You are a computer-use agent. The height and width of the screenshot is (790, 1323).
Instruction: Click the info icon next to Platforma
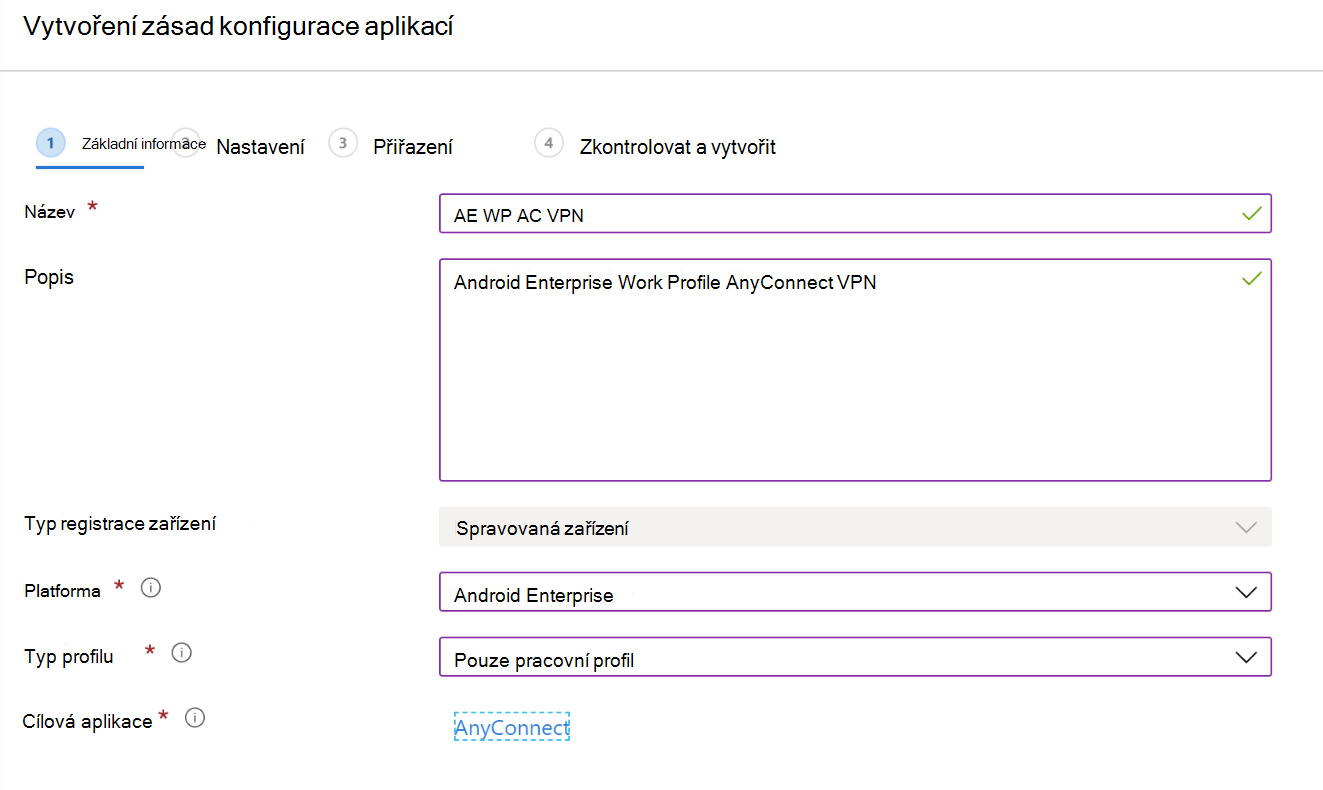(x=151, y=588)
